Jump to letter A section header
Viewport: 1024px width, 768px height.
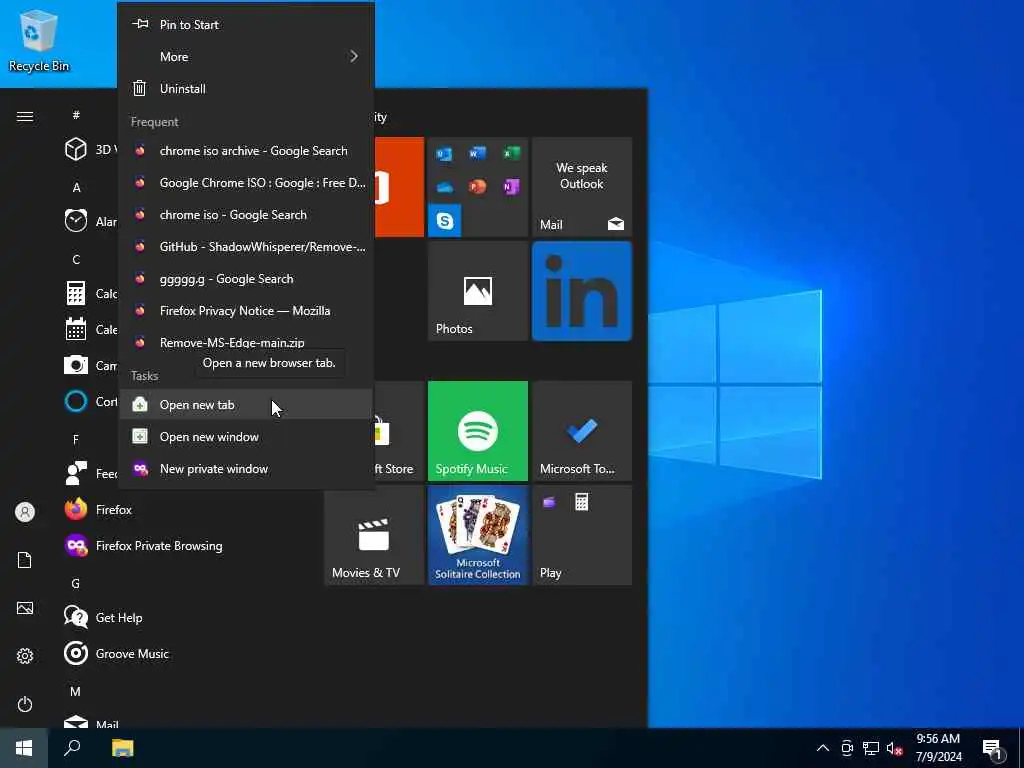[76, 187]
